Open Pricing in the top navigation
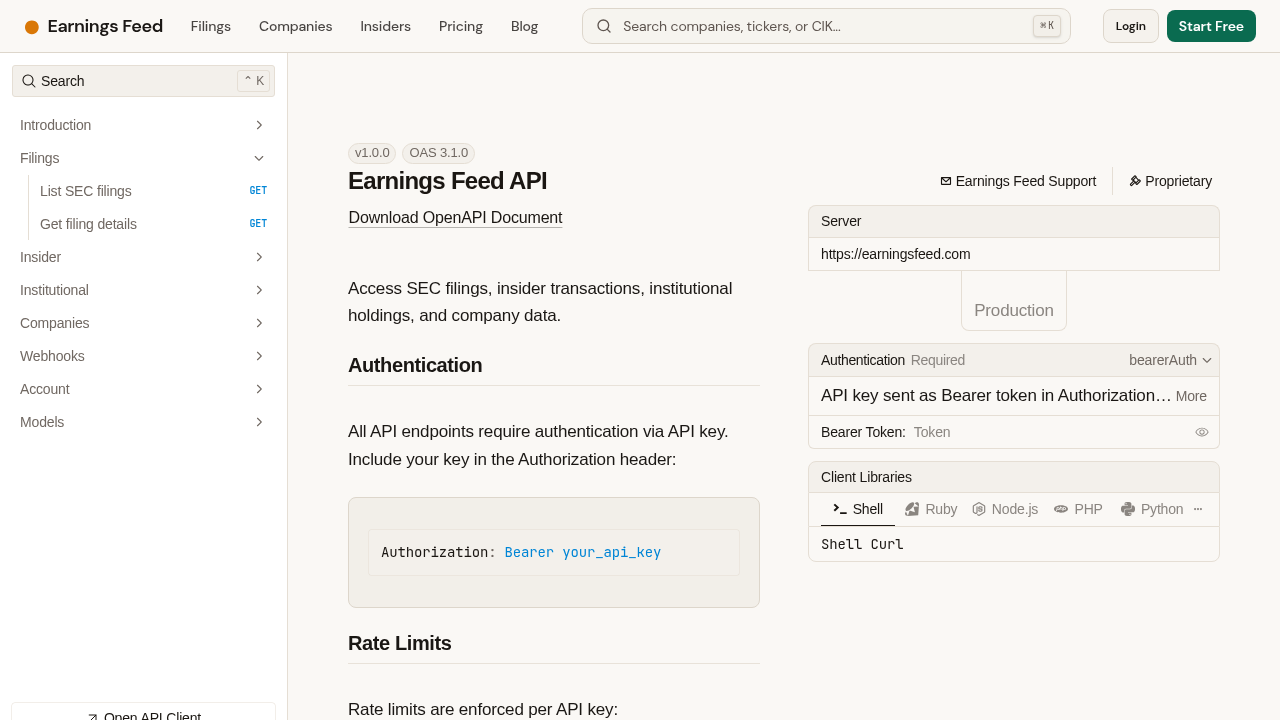The height and width of the screenshot is (720, 1280). point(461,26)
